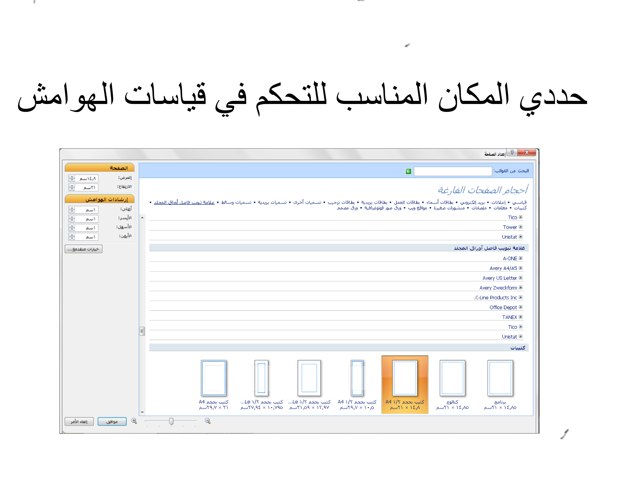Click the الأسفل bottom margin guide field
640x480 pixels.
coord(84,227)
